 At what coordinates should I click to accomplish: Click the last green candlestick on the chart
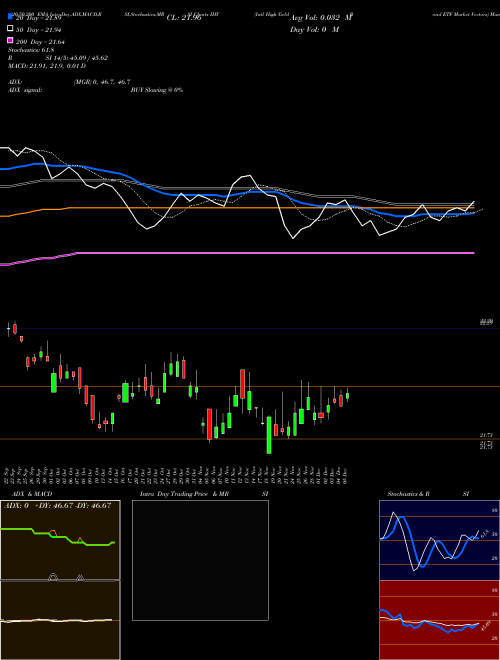pos(347,395)
